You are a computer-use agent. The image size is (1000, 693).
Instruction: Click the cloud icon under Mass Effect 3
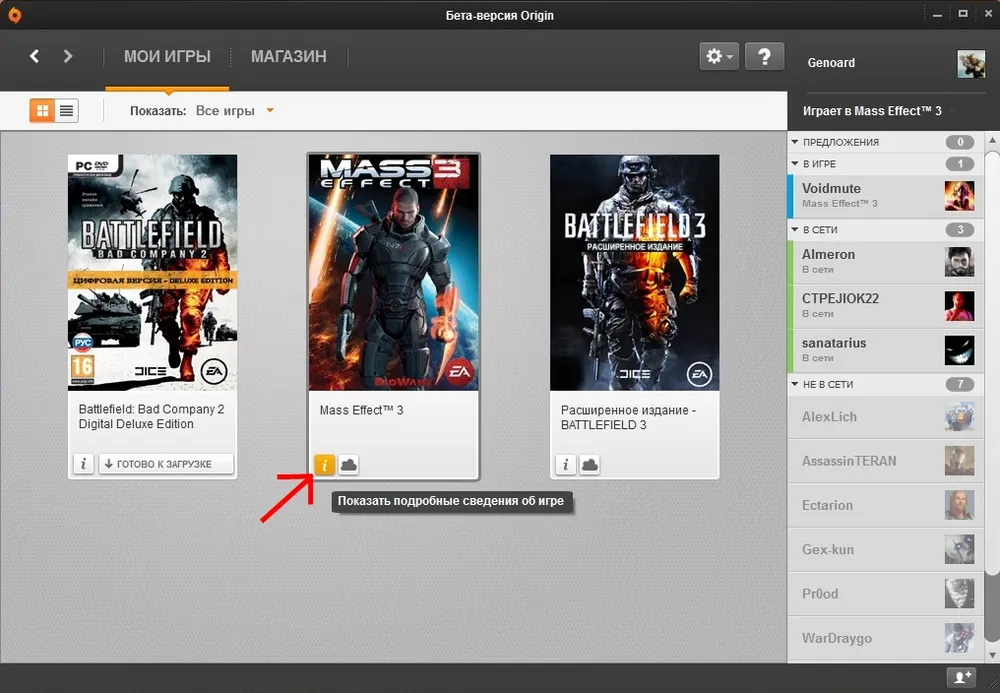tap(348, 464)
